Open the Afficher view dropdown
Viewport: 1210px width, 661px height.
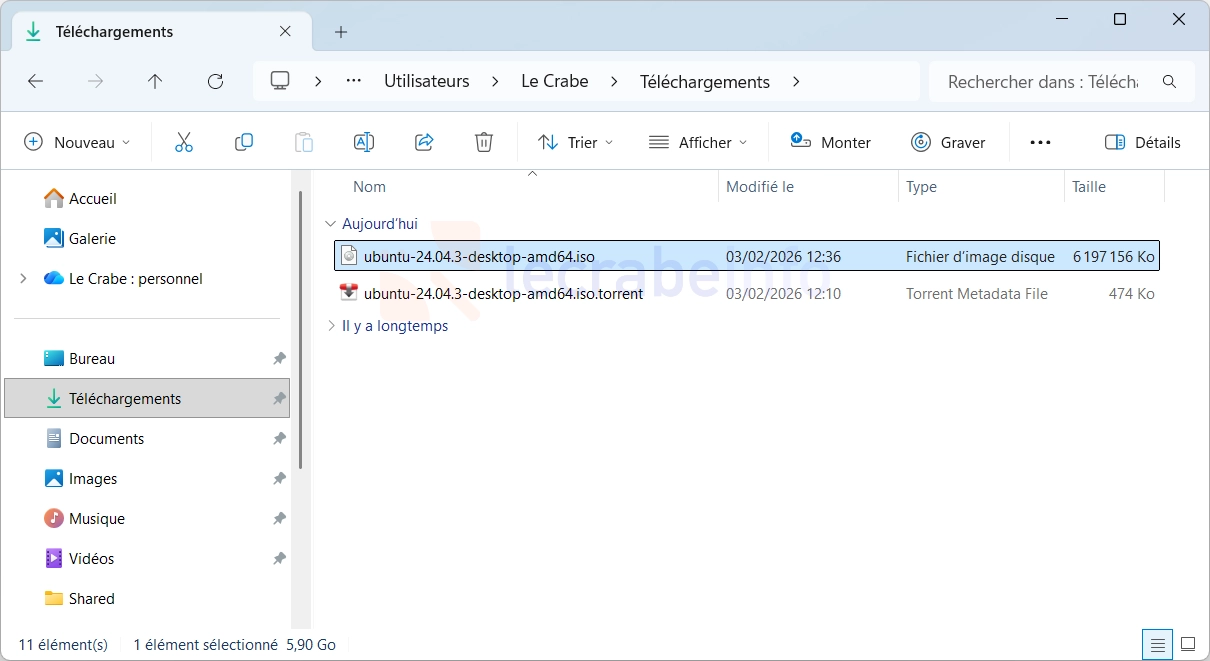698,142
